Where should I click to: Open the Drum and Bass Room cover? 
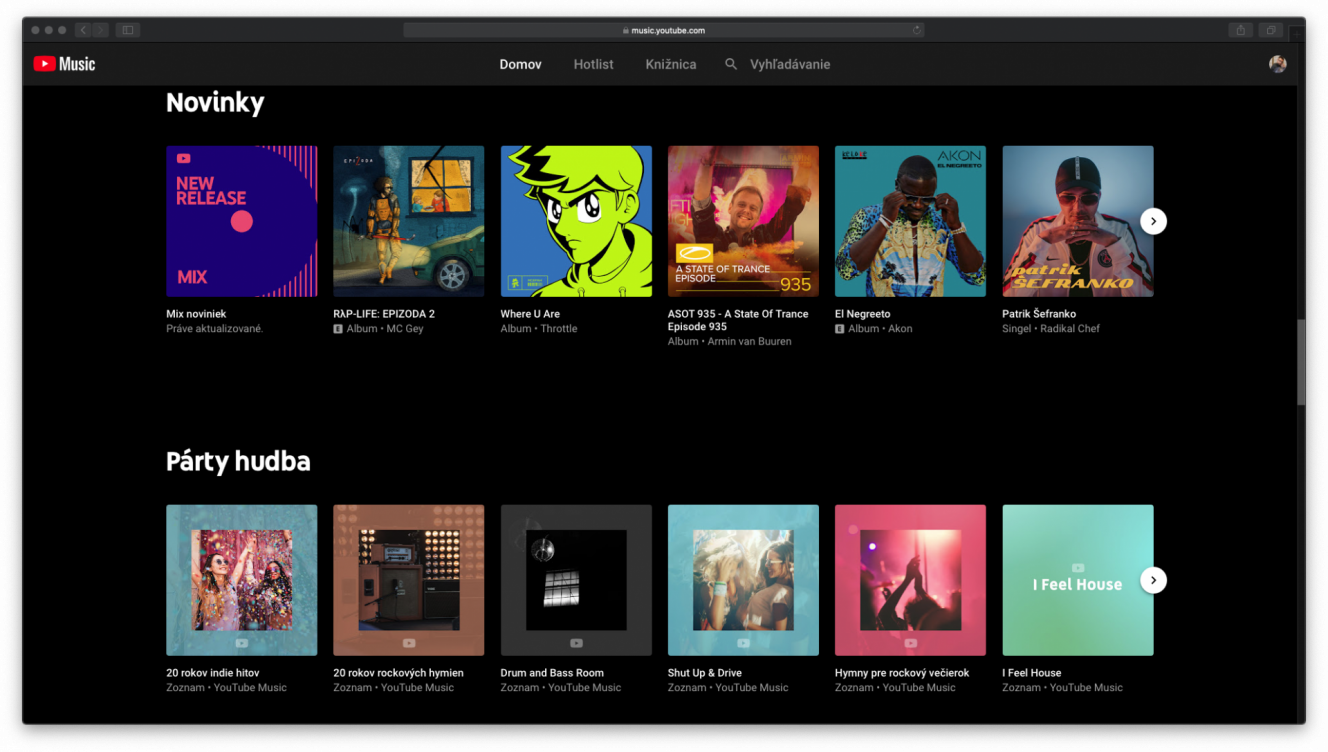coord(576,580)
